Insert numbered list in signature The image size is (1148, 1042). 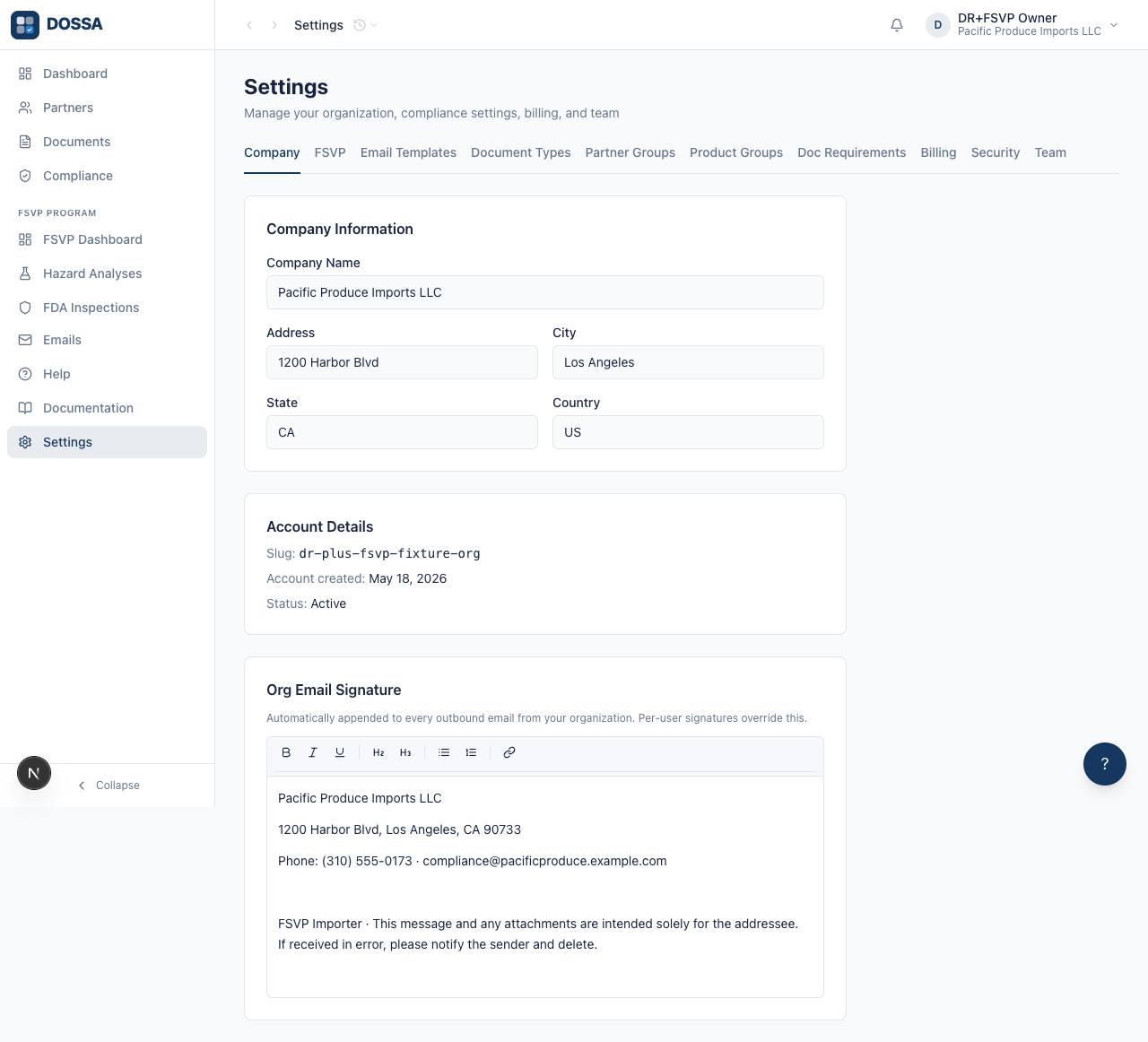click(x=471, y=752)
